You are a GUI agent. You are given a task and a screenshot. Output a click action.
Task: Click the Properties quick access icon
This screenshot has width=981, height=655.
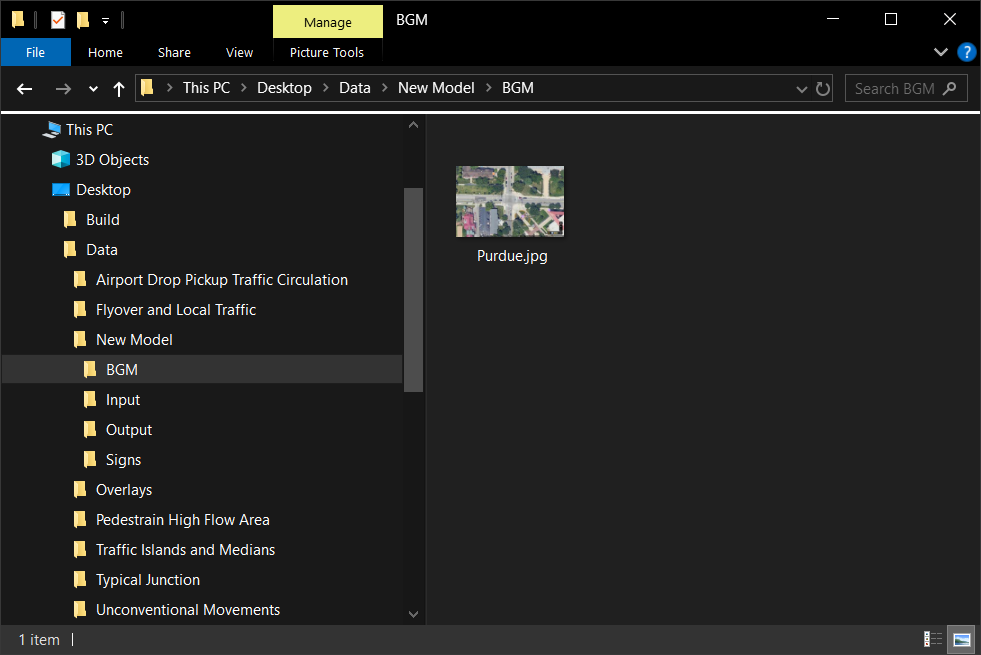tap(58, 20)
